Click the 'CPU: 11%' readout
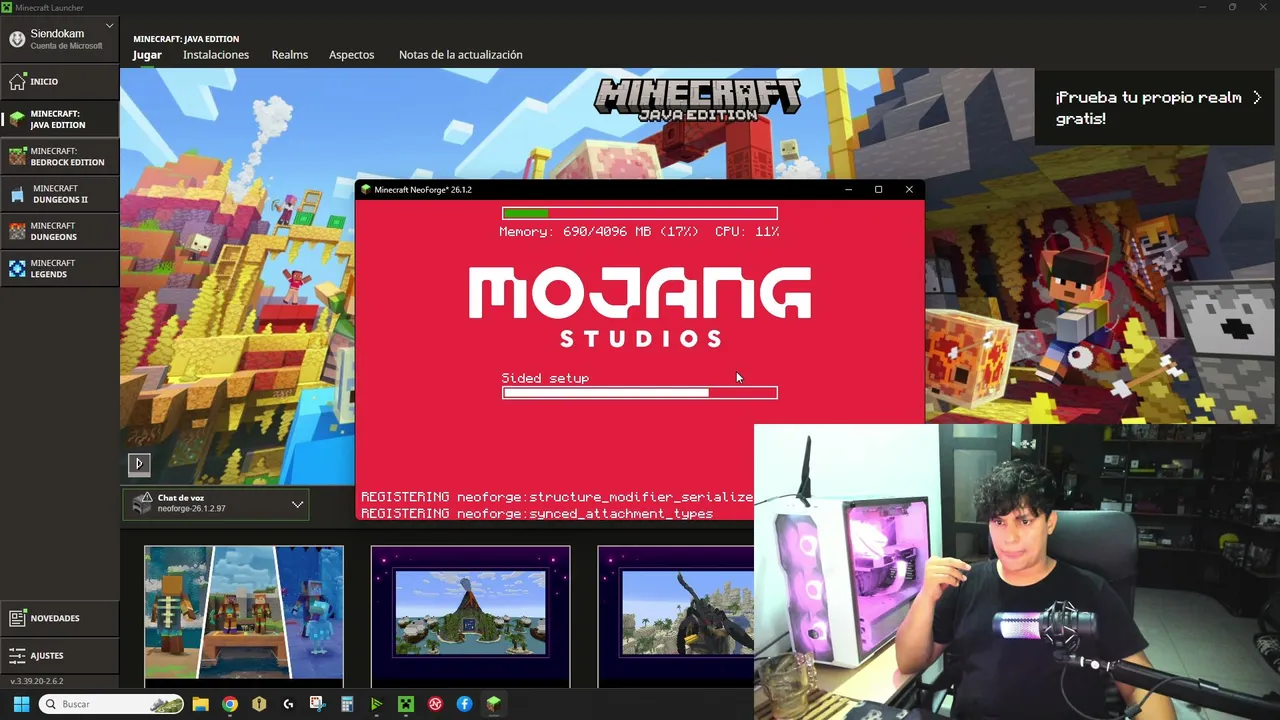The height and width of the screenshot is (720, 1280). [x=747, y=231]
